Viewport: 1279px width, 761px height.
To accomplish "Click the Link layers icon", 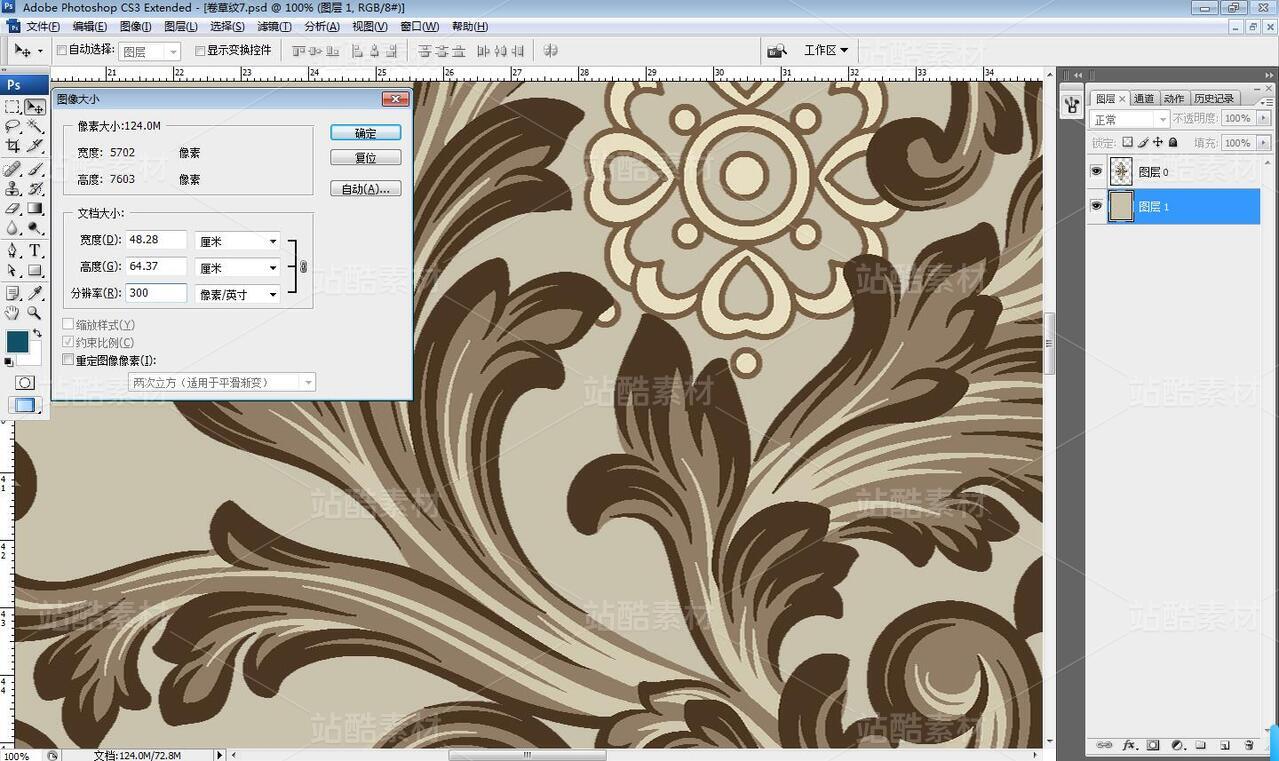I will (x=1104, y=745).
